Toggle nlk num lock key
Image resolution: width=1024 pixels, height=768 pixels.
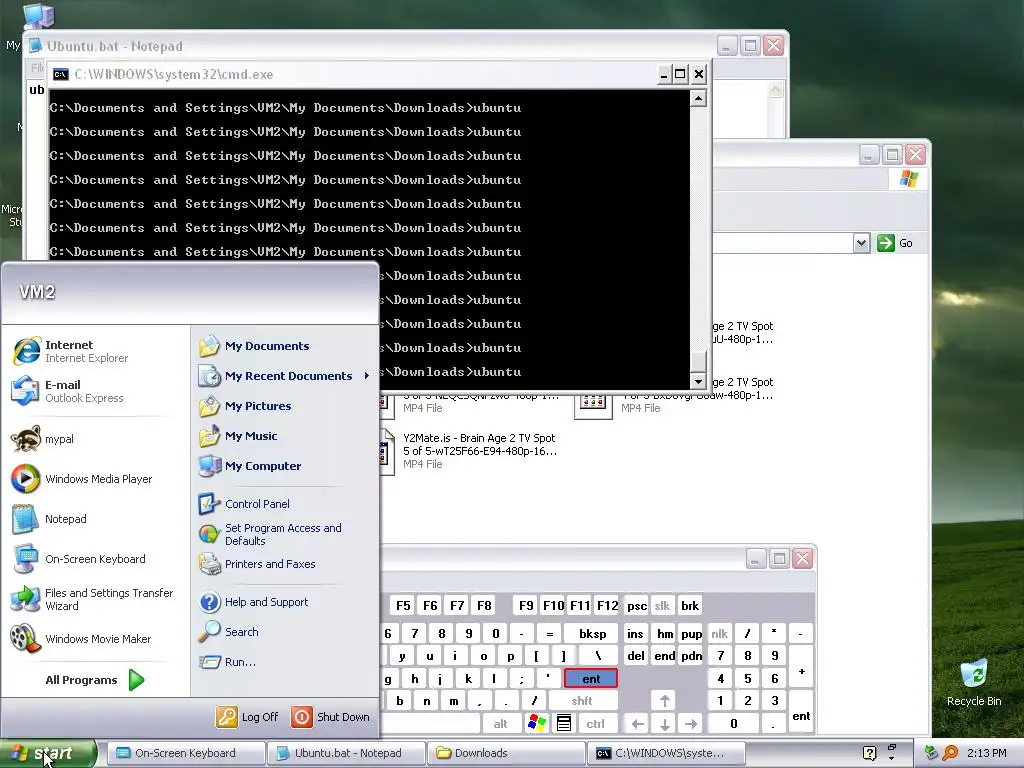720,633
